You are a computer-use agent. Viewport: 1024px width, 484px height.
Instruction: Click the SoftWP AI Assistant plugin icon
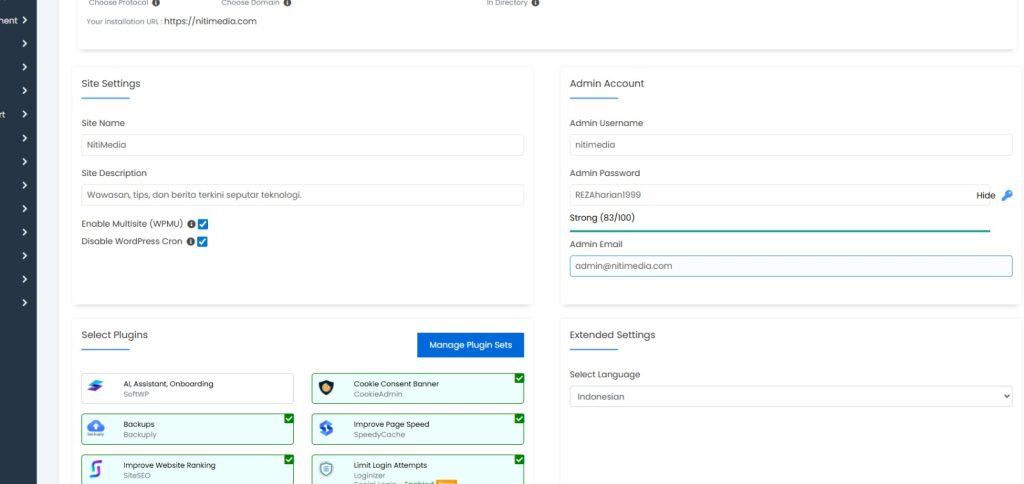tap(96, 388)
